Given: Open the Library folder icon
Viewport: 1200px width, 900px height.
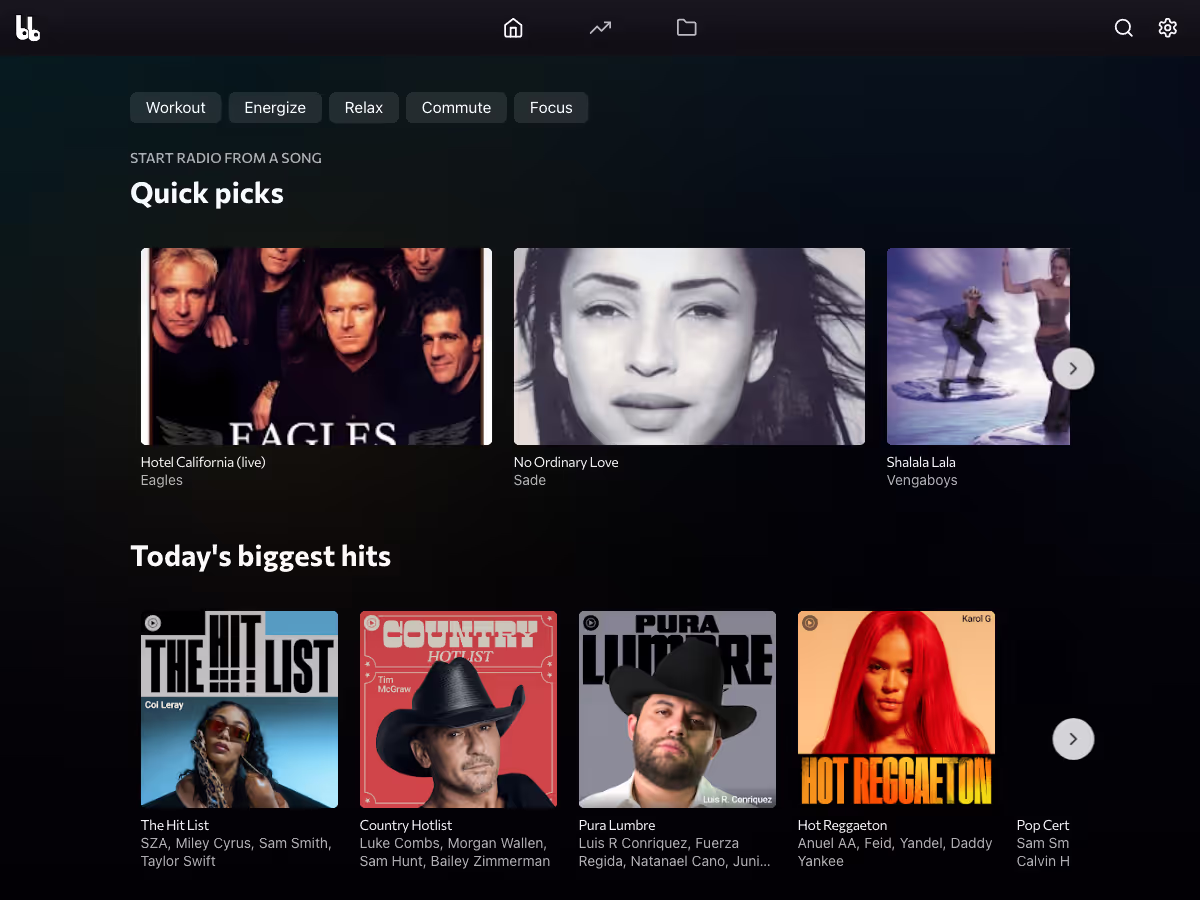Looking at the screenshot, I should point(686,28).
